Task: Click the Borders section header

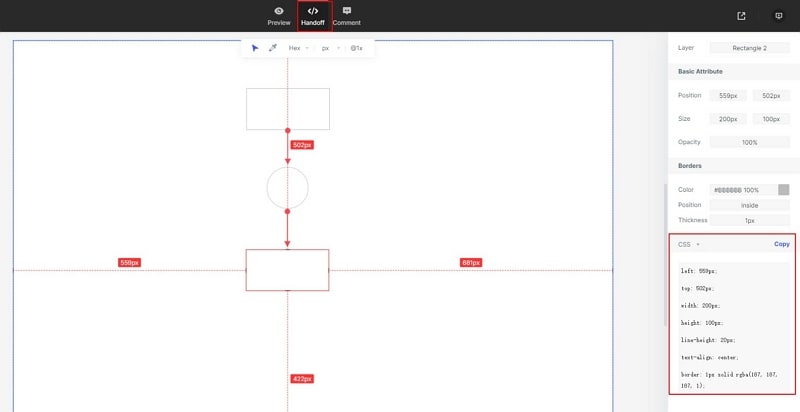Action: (x=734, y=166)
